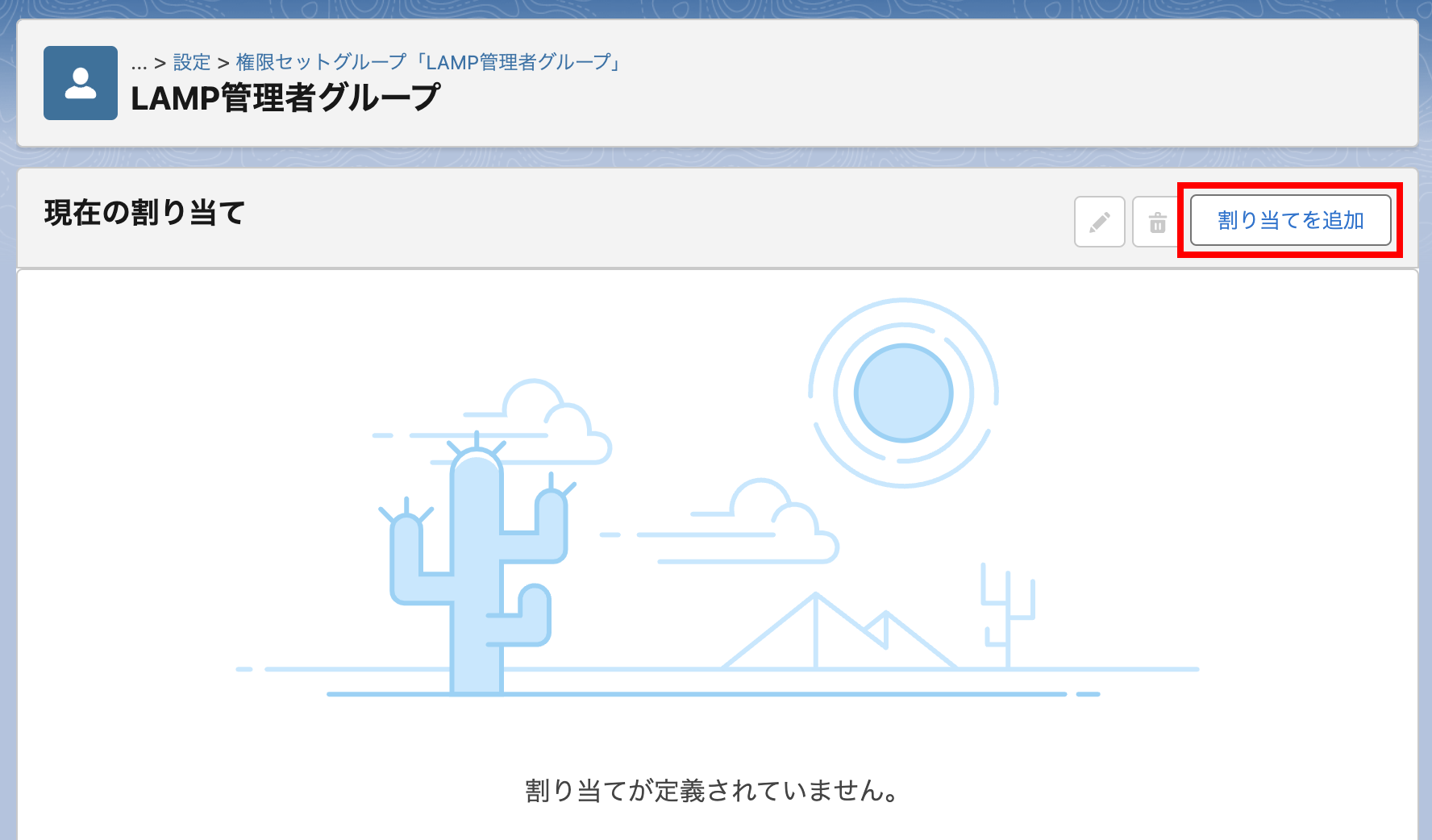The width and height of the screenshot is (1432, 840).
Task: Click the horizon ground line under the pyramid
Action: coord(839,669)
